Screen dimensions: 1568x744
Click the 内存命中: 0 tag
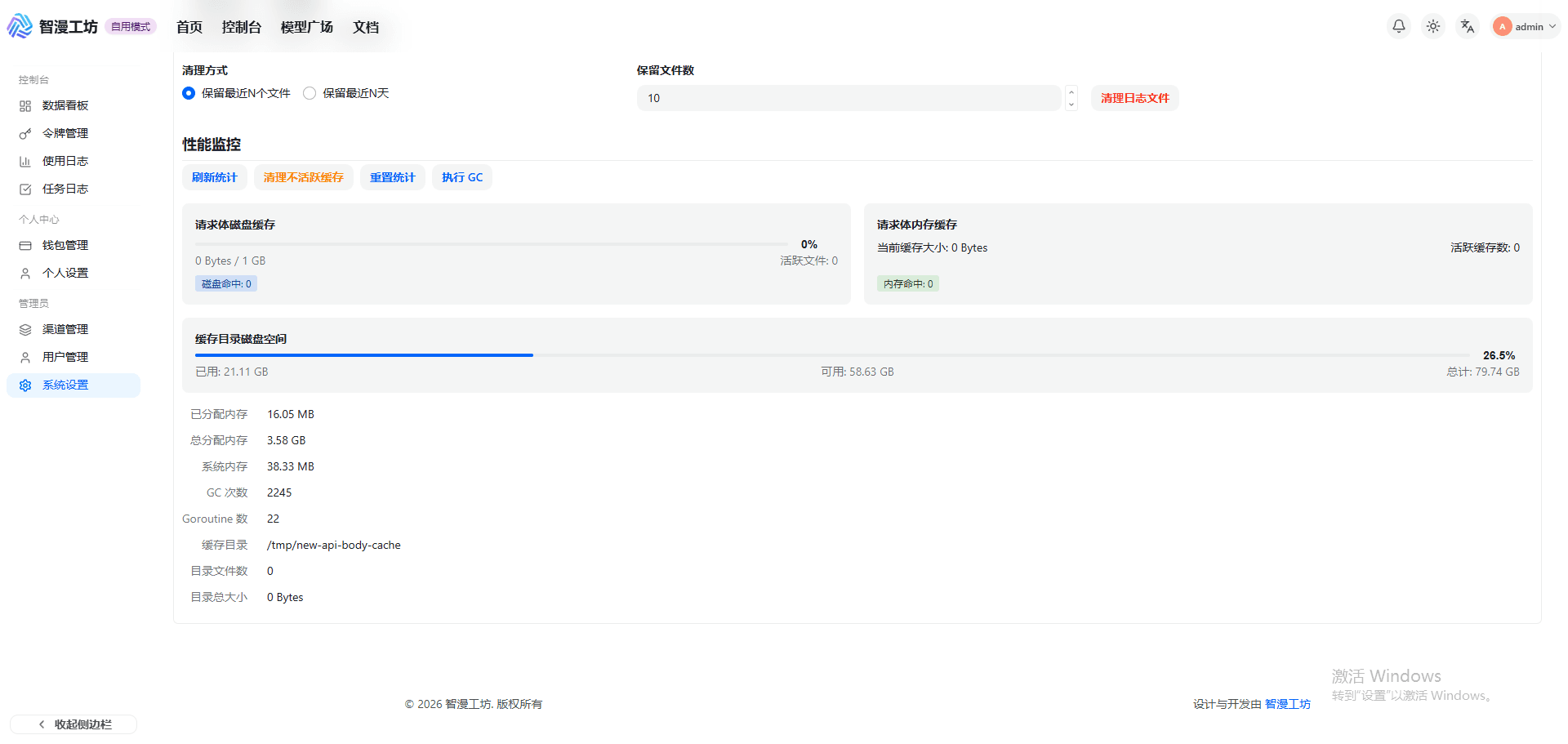tap(908, 283)
